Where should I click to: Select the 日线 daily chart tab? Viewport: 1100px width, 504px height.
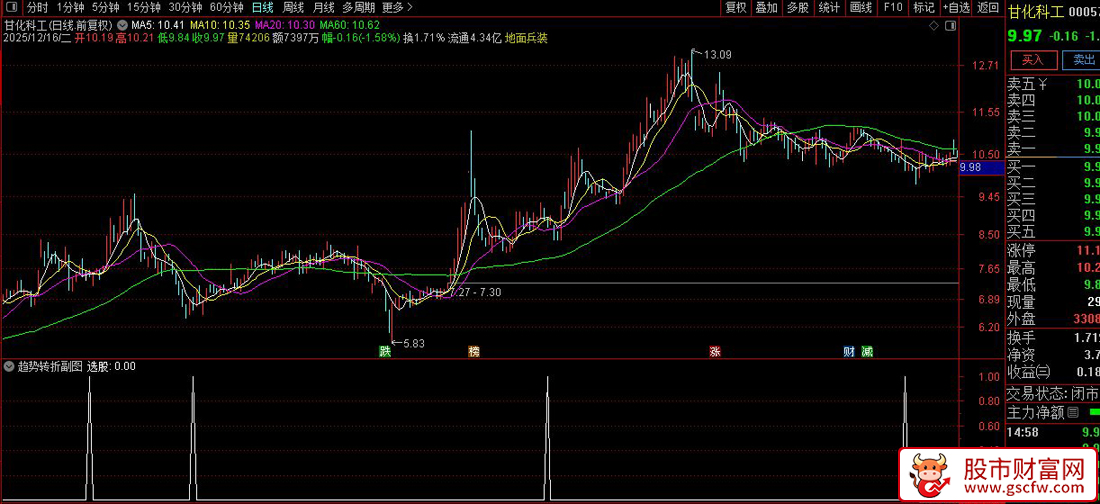[262, 8]
